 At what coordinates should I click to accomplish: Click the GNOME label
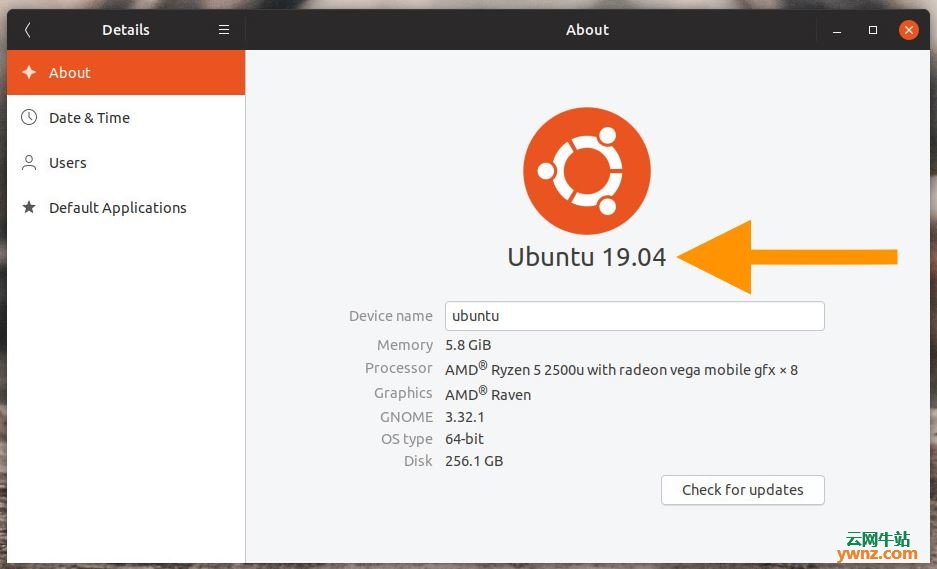pos(406,417)
